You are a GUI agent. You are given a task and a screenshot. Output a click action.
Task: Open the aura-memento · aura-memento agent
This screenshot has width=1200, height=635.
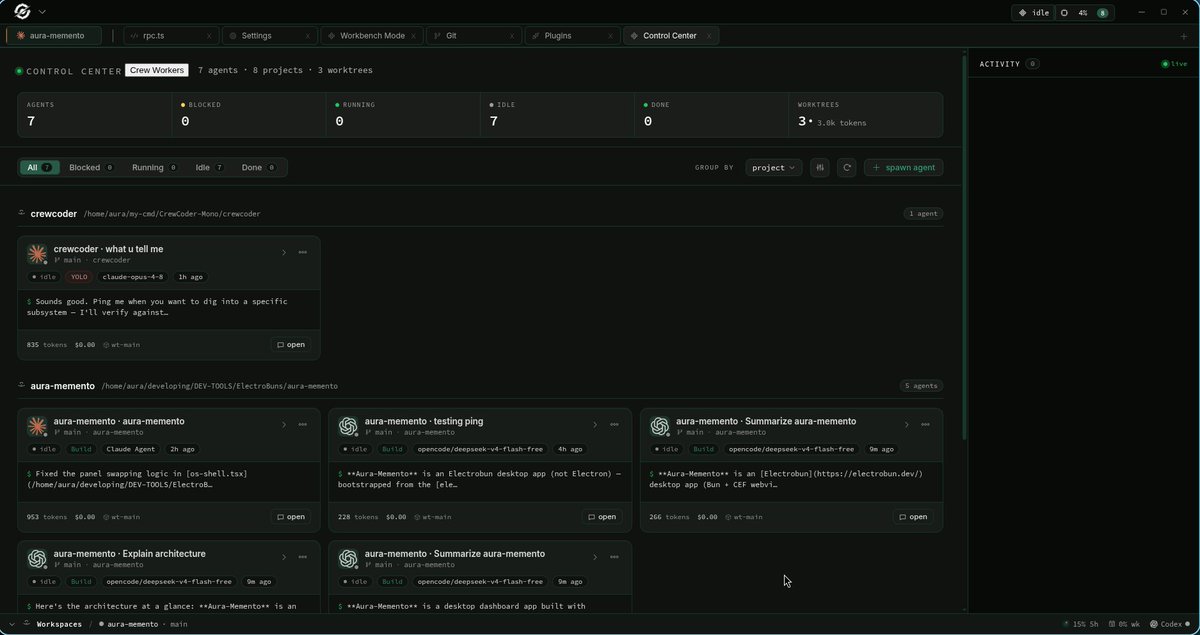(x=291, y=517)
